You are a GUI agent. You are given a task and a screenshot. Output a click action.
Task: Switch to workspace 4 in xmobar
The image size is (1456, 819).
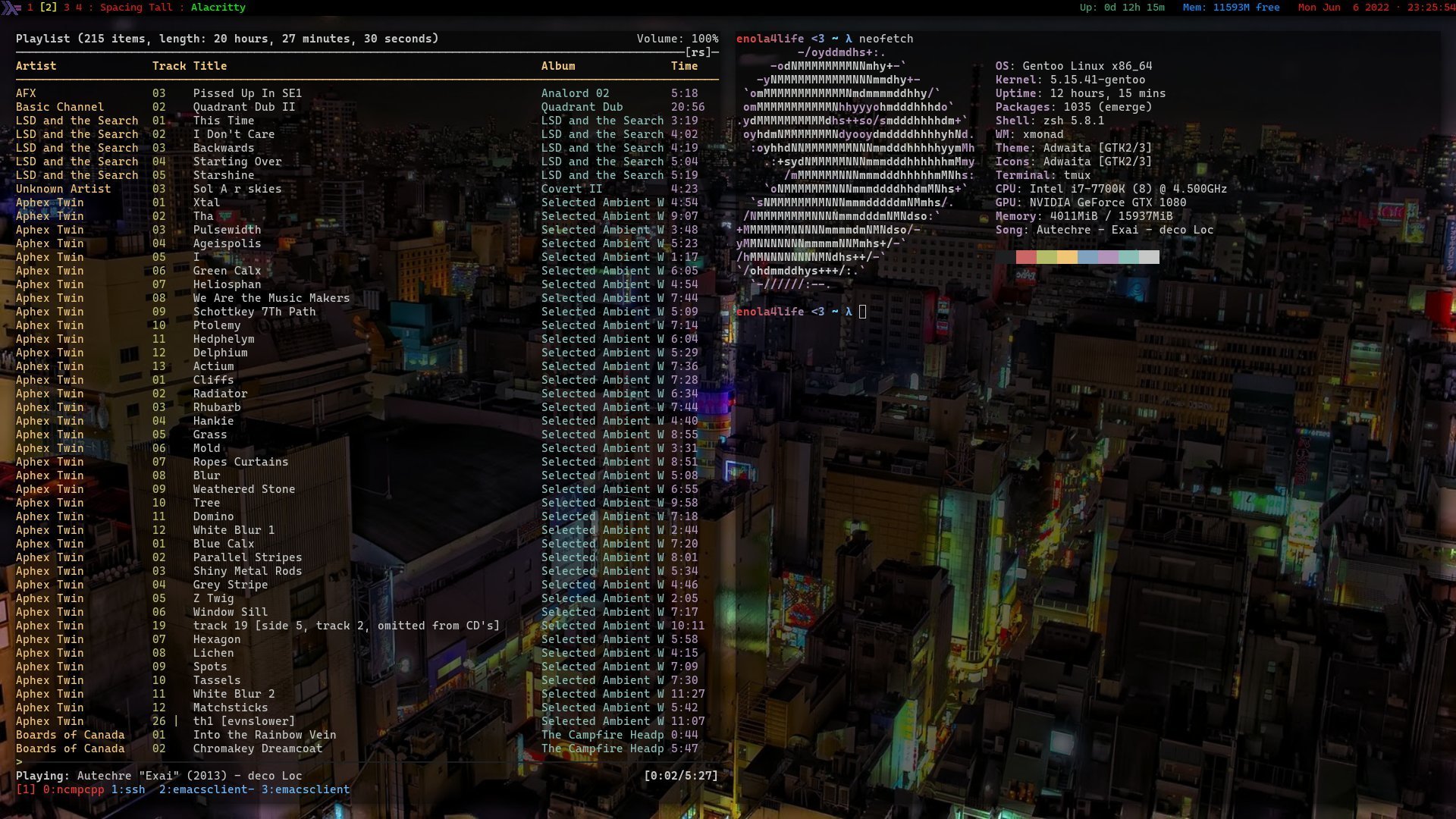79,8
